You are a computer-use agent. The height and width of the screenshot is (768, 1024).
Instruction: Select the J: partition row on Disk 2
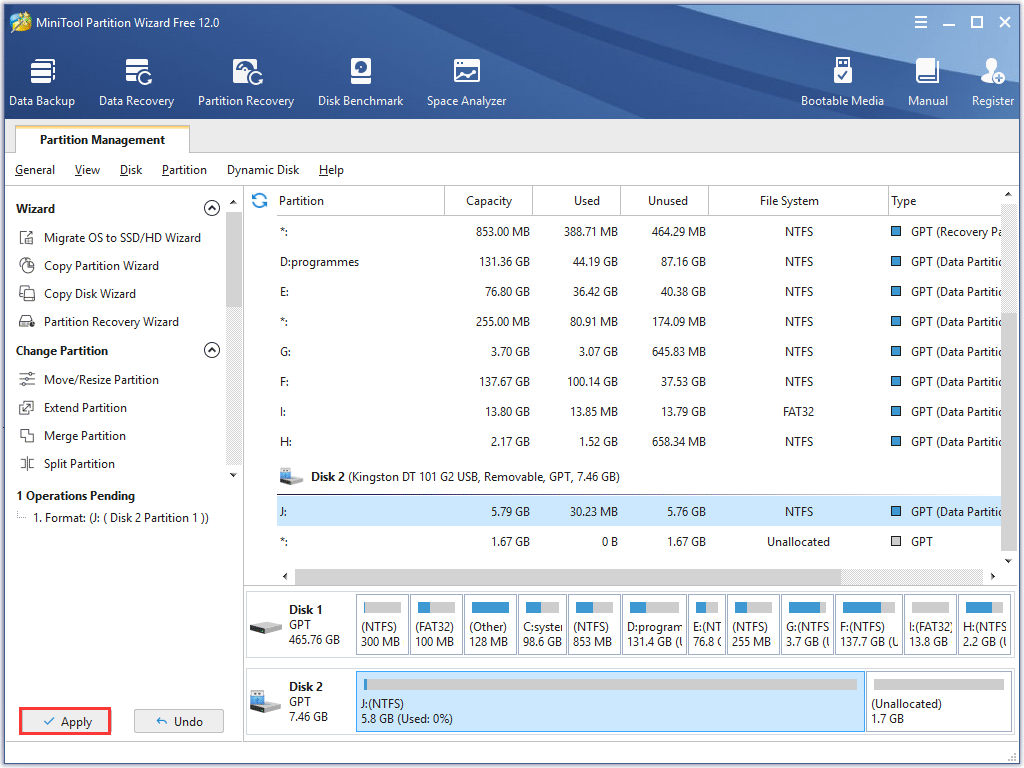coord(639,512)
